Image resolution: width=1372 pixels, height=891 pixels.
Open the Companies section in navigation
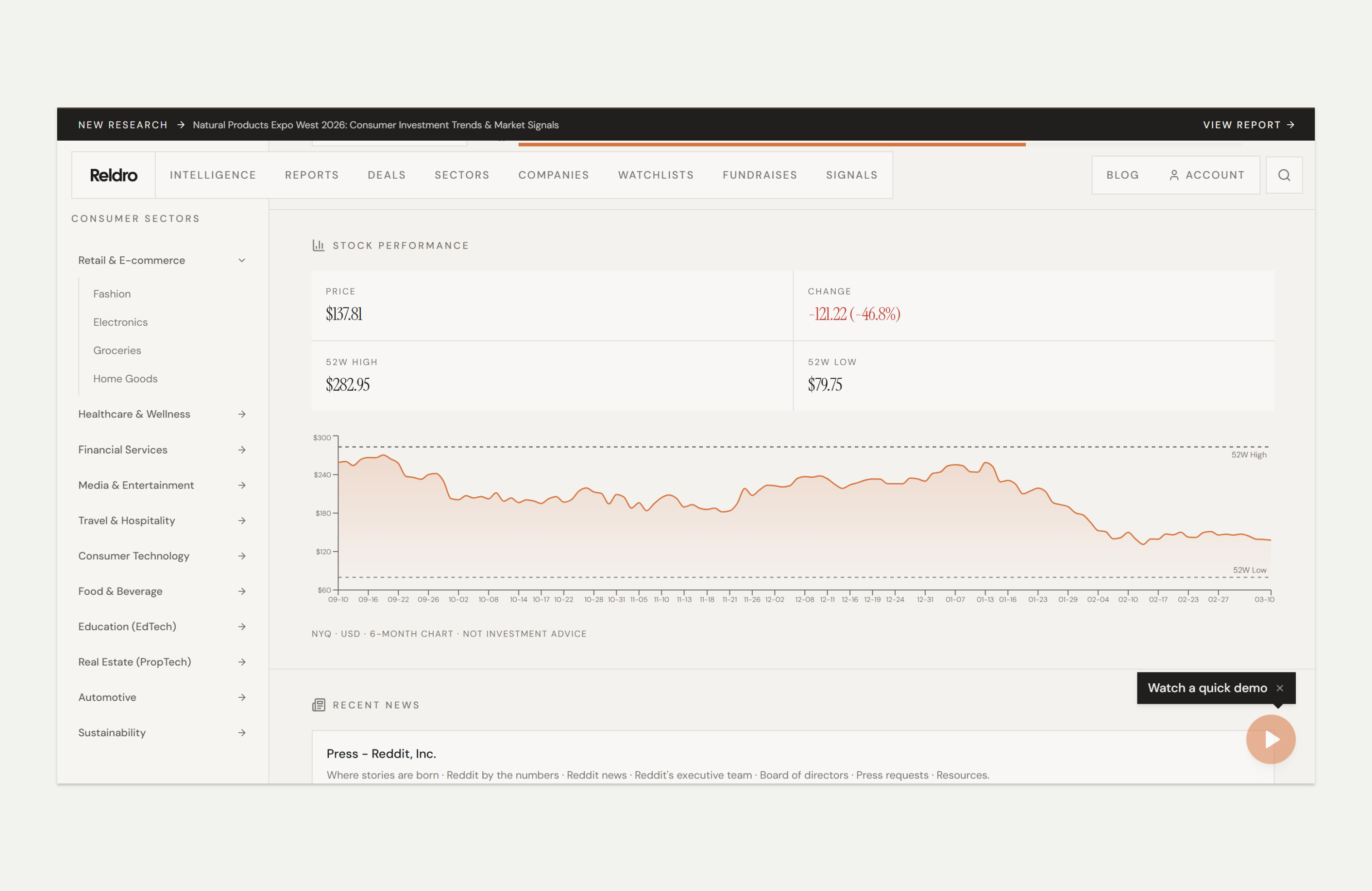pos(554,175)
